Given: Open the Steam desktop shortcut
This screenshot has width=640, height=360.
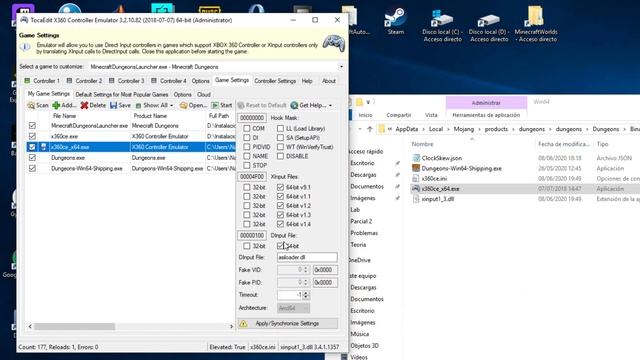Looking at the screenshot, I should tap(396, 21).
